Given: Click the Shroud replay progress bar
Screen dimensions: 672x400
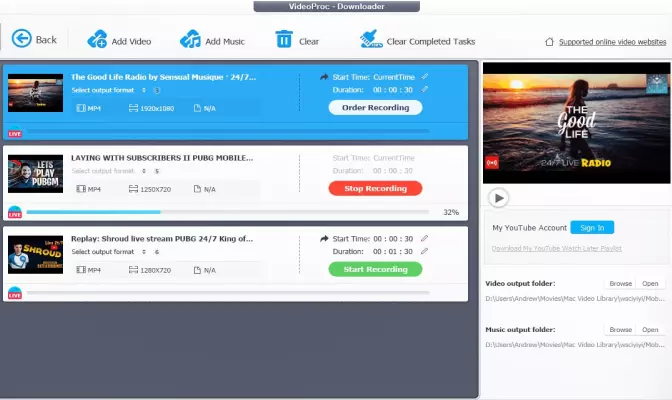Looking at the screenshot, I should tap(228, 292).
